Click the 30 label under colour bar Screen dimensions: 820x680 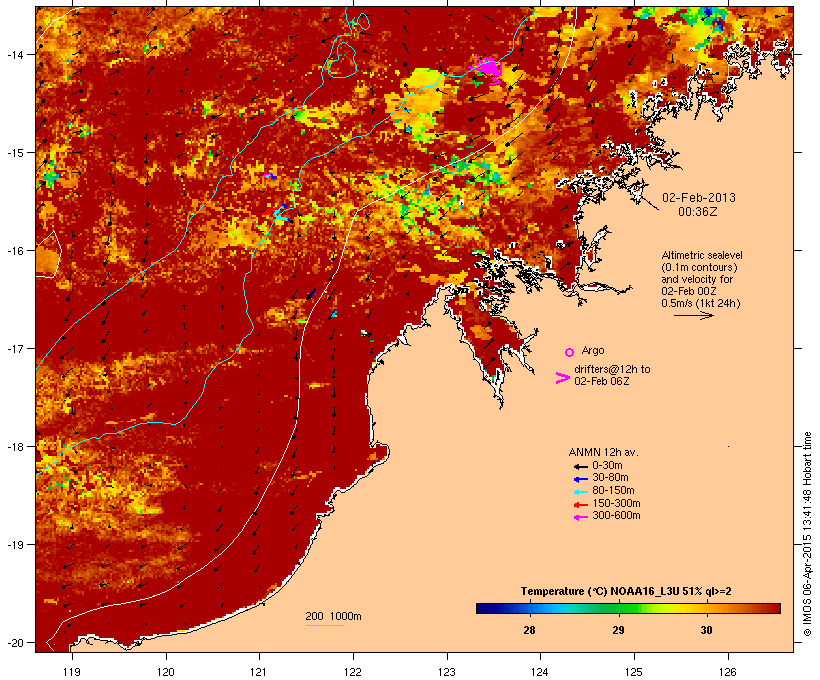(x=707, y=630)
